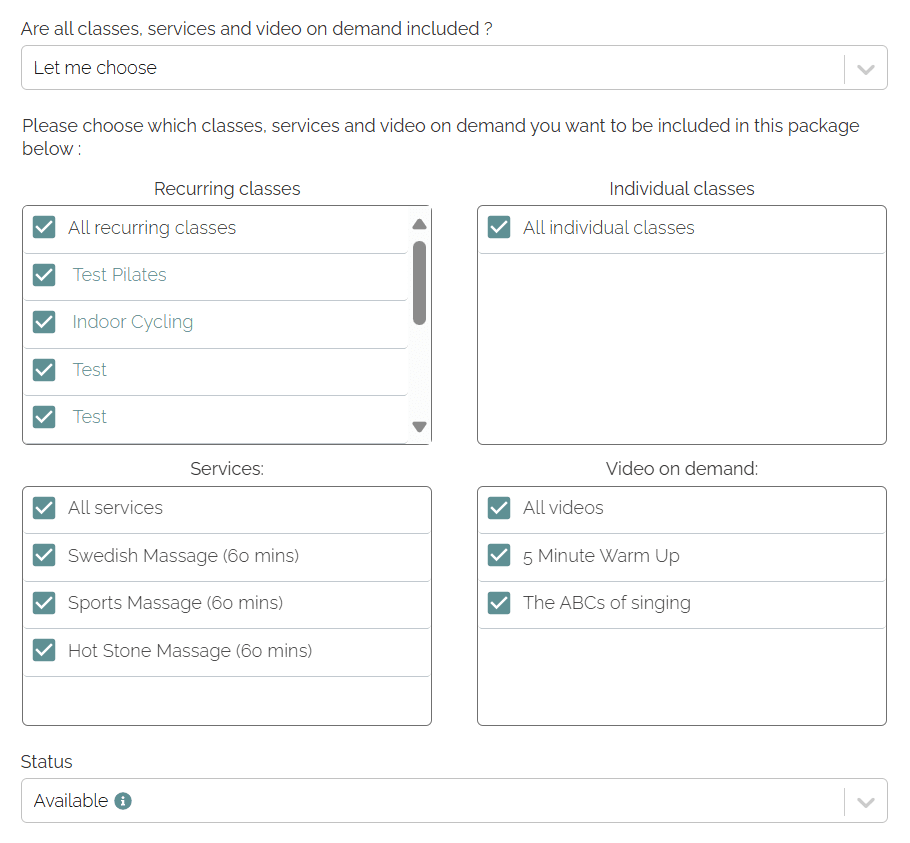Deselect Swedish Massage (60 mins)

[44, 555]
